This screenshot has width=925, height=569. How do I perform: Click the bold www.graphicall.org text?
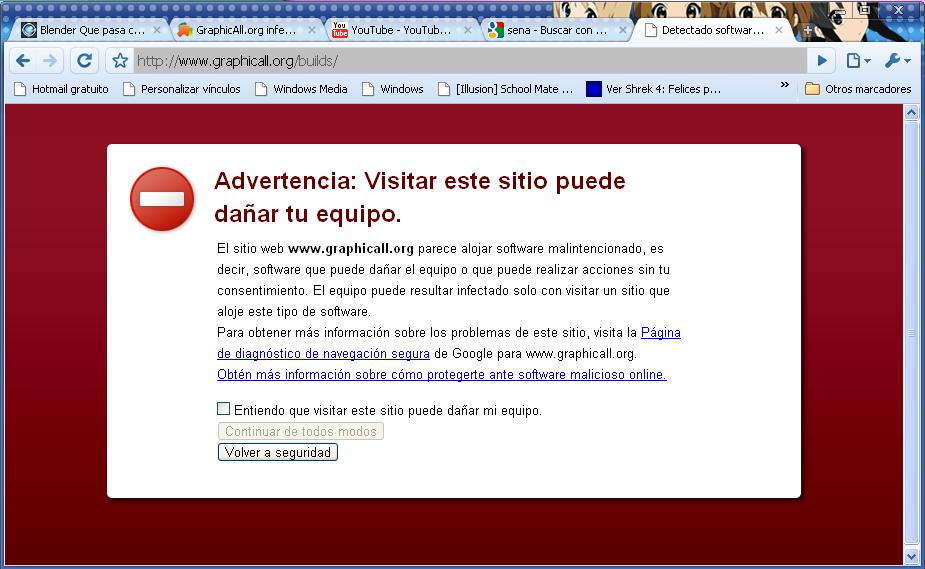click(351, 248)
